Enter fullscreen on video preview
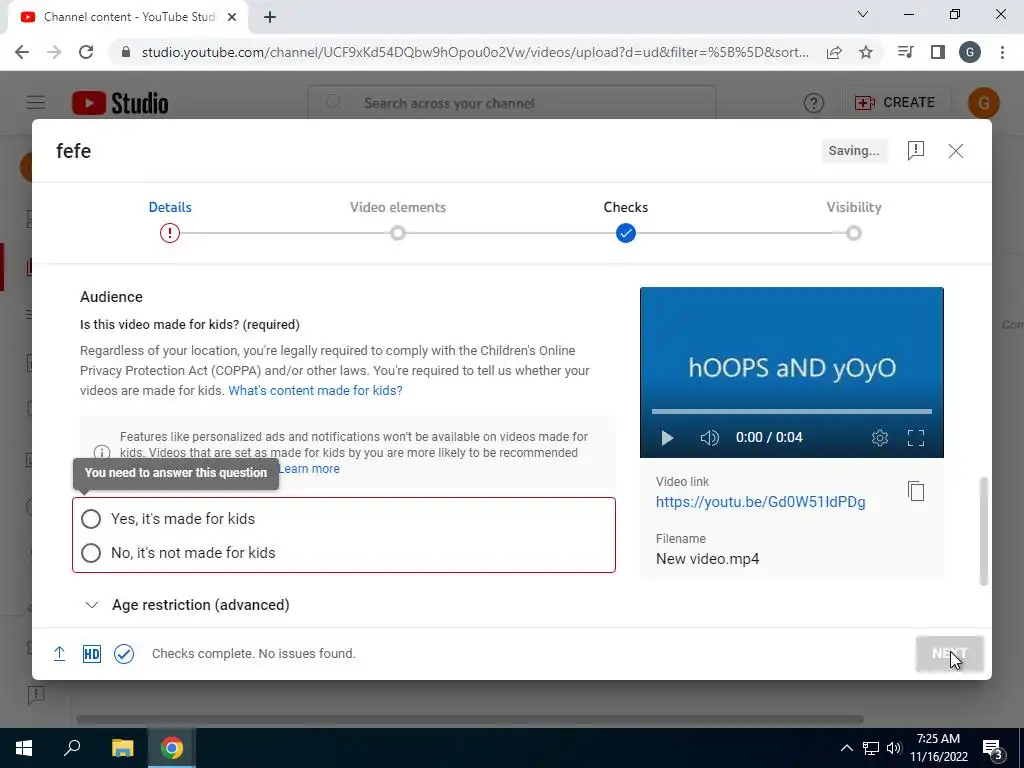This screenshot has height=768, width=1024. point(916,438)
